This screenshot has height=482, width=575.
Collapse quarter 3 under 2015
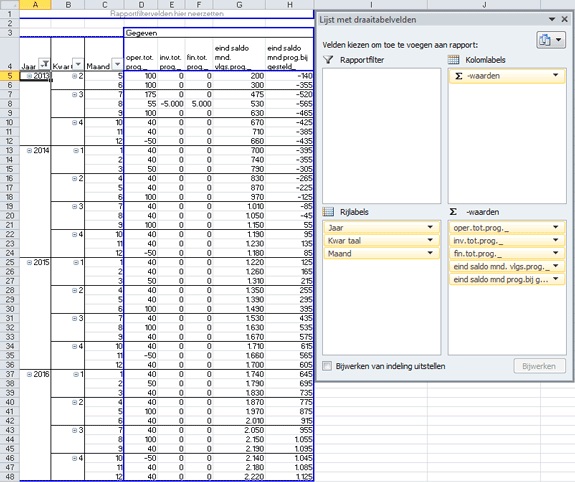(x=74, y=318)
